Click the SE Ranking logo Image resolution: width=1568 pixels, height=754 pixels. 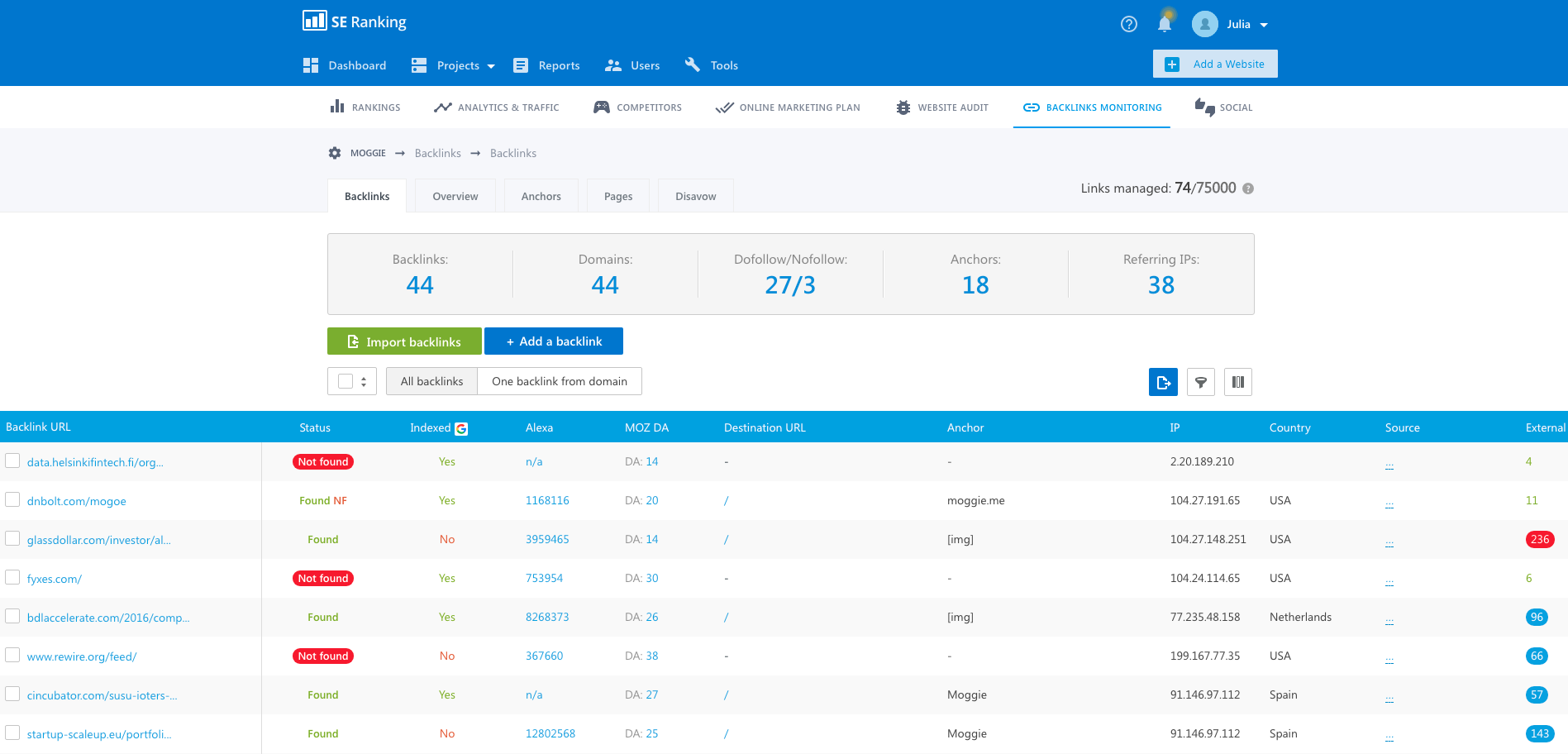click(354, 21)
